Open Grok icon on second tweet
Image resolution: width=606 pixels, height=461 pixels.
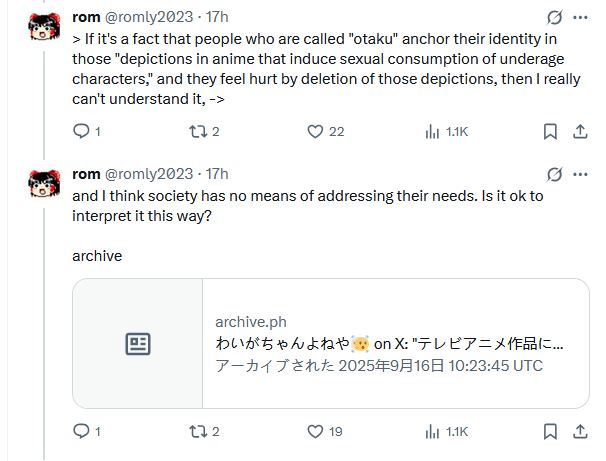tap(553, 173)
